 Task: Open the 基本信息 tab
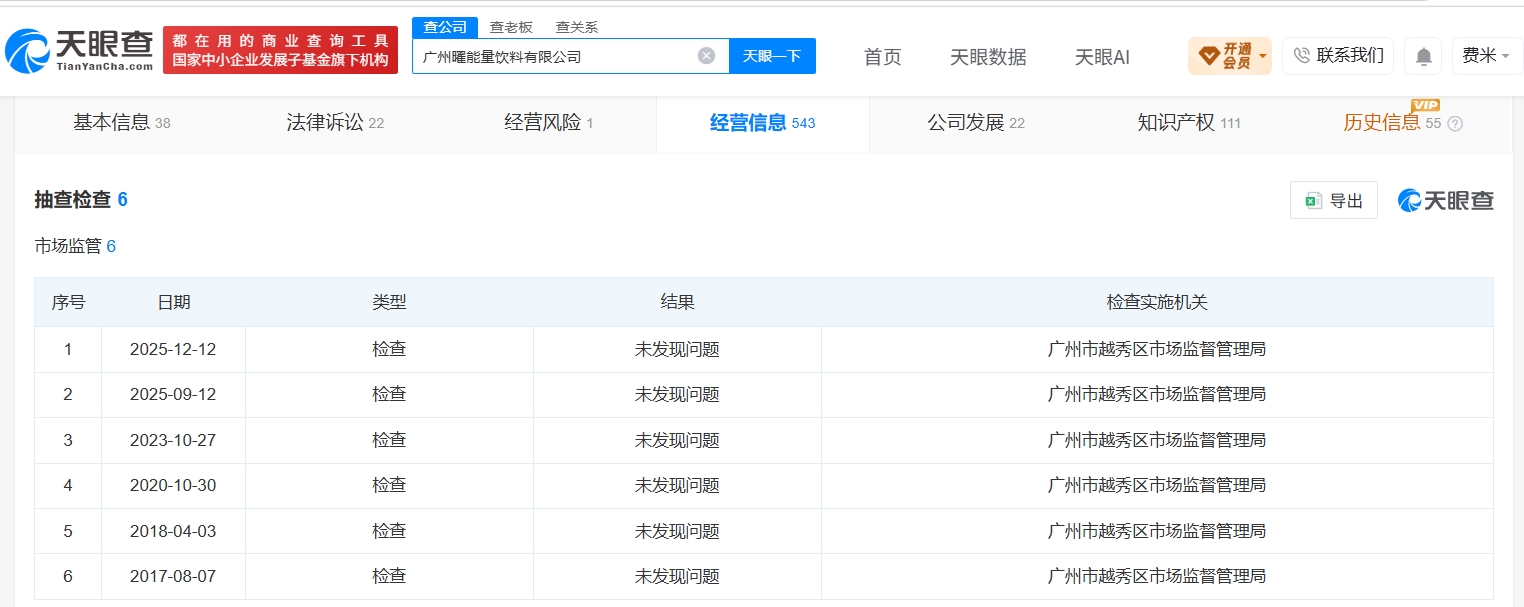(x=122, y=123)
